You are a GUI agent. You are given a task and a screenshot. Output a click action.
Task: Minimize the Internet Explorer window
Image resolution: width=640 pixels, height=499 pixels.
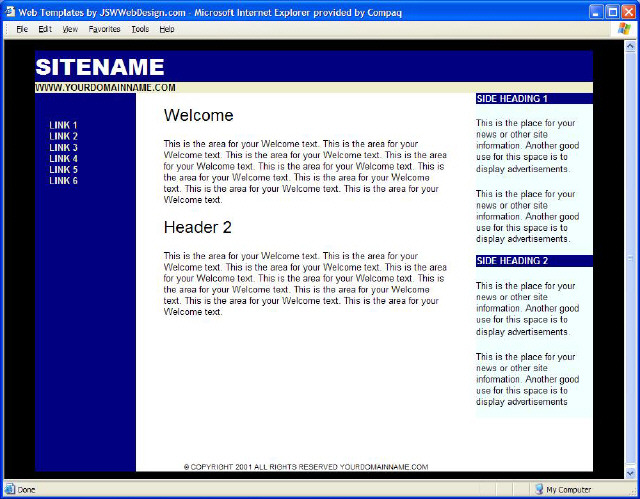pyautogui.click(x=596, y=12)
